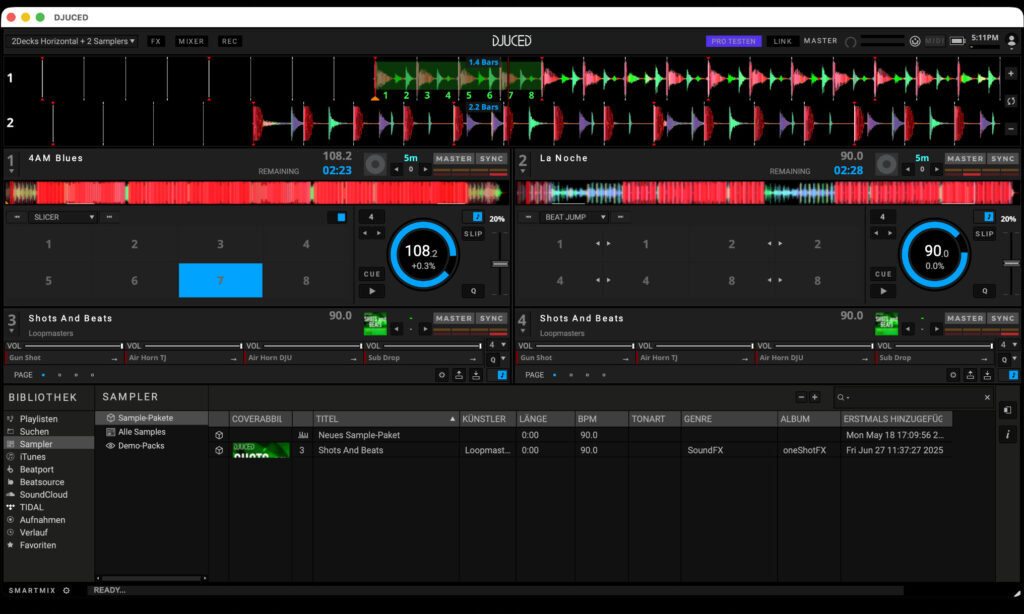Click Gun Shot volume slider on sampler 3
Image resolution: width=1024 pixels, height=614 pixels.
72,346
